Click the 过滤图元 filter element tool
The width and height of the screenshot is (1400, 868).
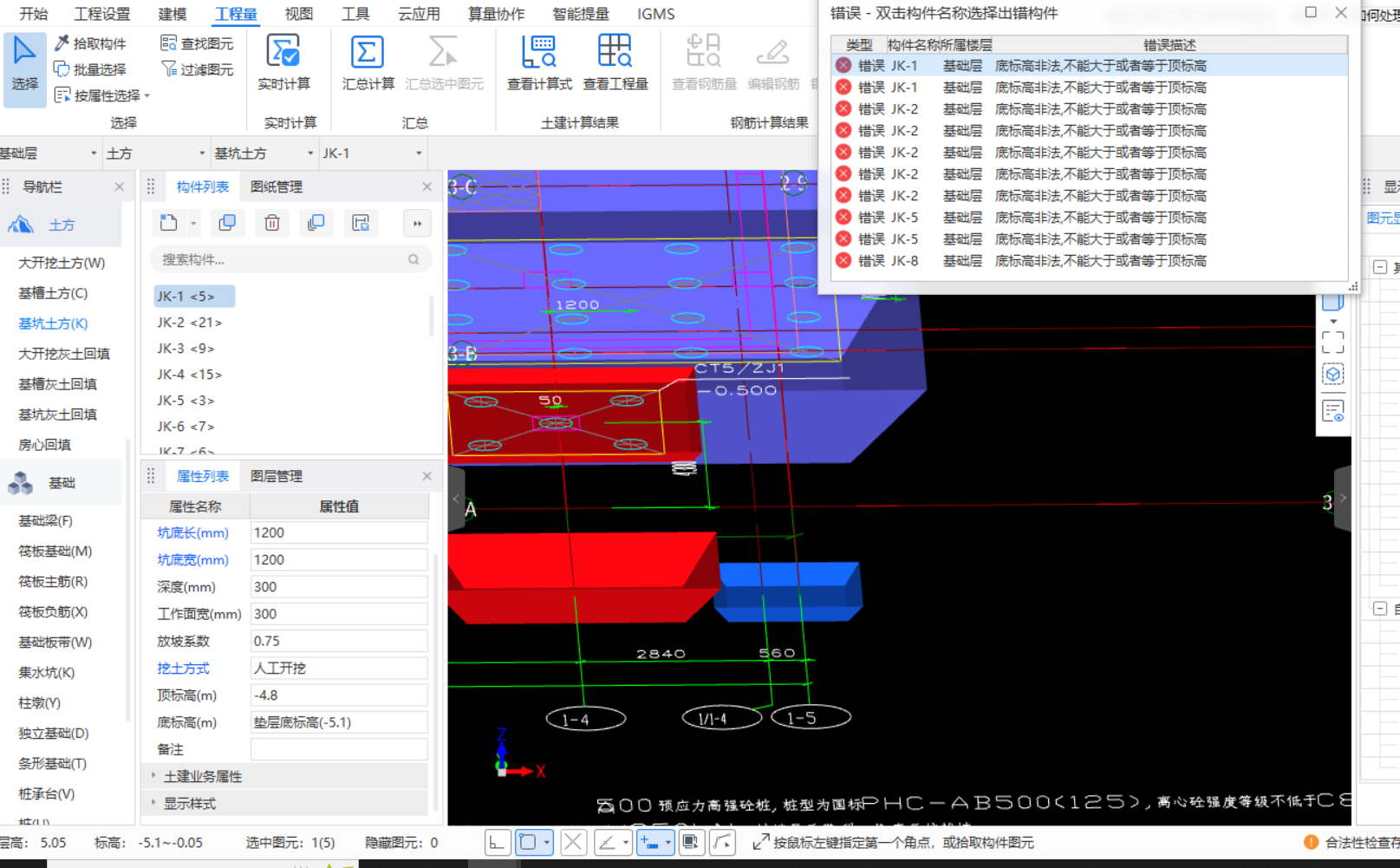[x=197, y=69]
